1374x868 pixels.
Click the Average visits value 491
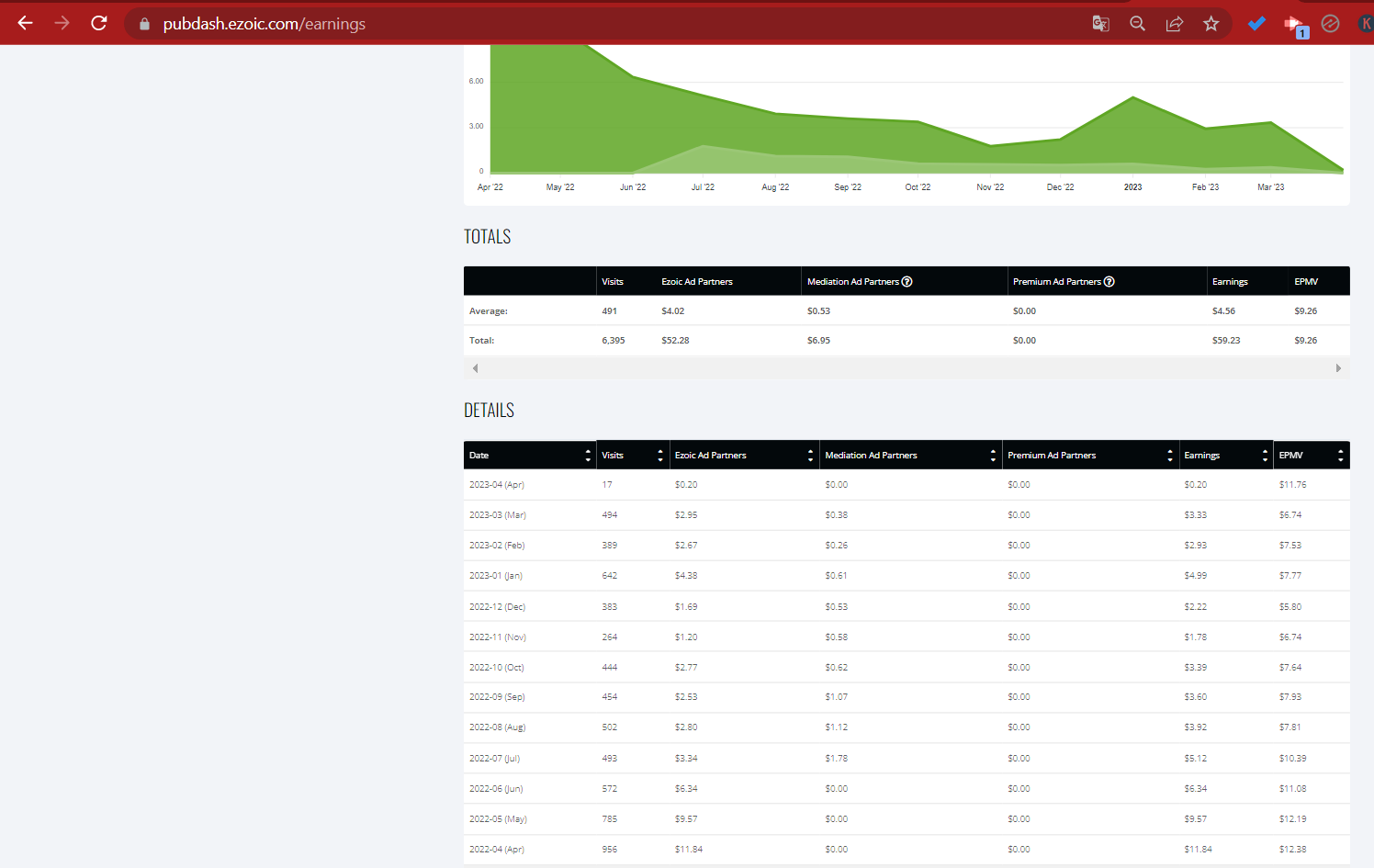pyautogui.click(x=609, y=310)
